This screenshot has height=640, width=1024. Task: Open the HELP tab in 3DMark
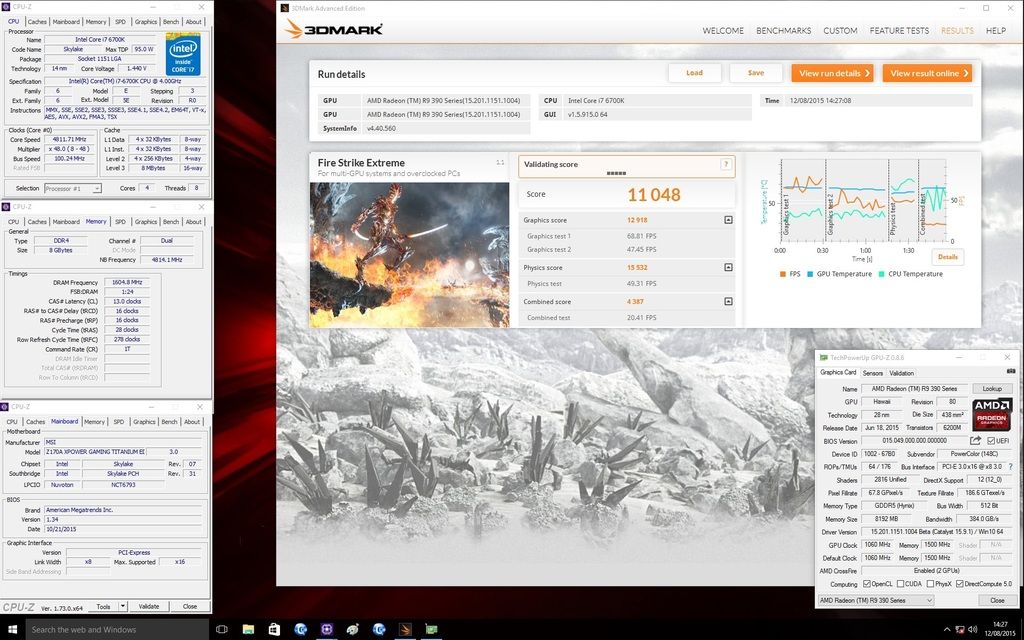tap(995, 31)
